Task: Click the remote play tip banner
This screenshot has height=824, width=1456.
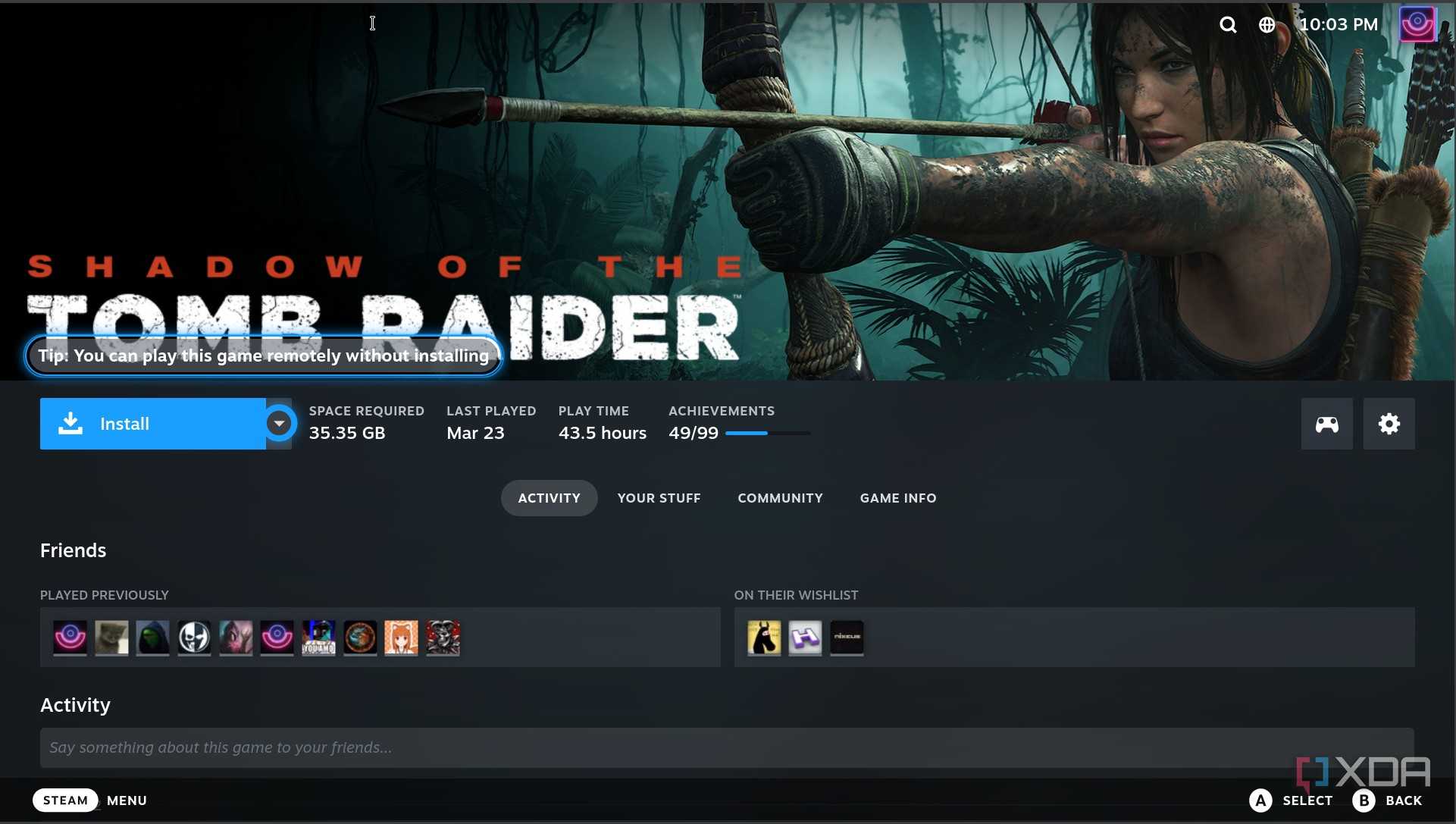Action: coord(263,356)
